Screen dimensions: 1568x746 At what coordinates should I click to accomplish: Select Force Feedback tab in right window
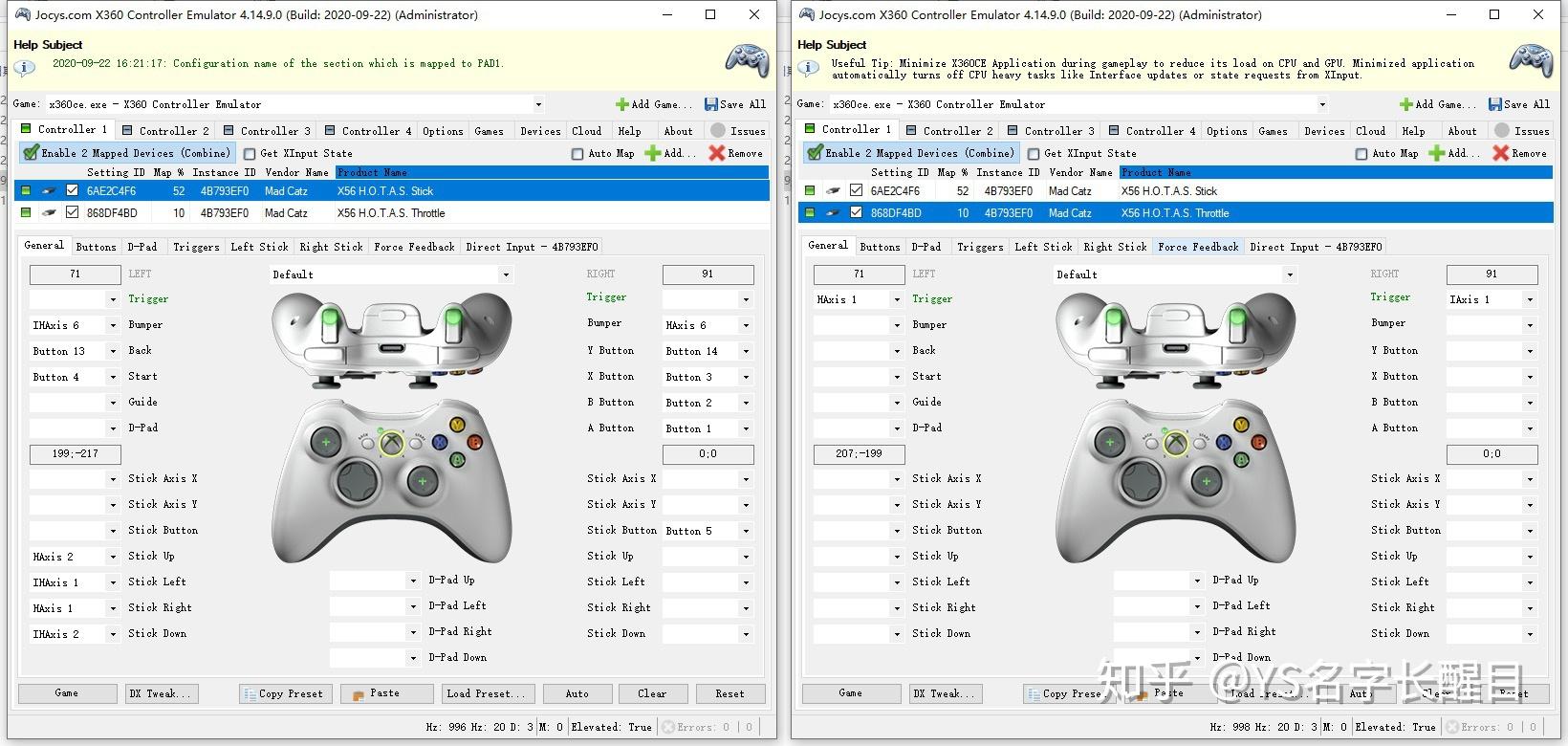click(1198, 247)
